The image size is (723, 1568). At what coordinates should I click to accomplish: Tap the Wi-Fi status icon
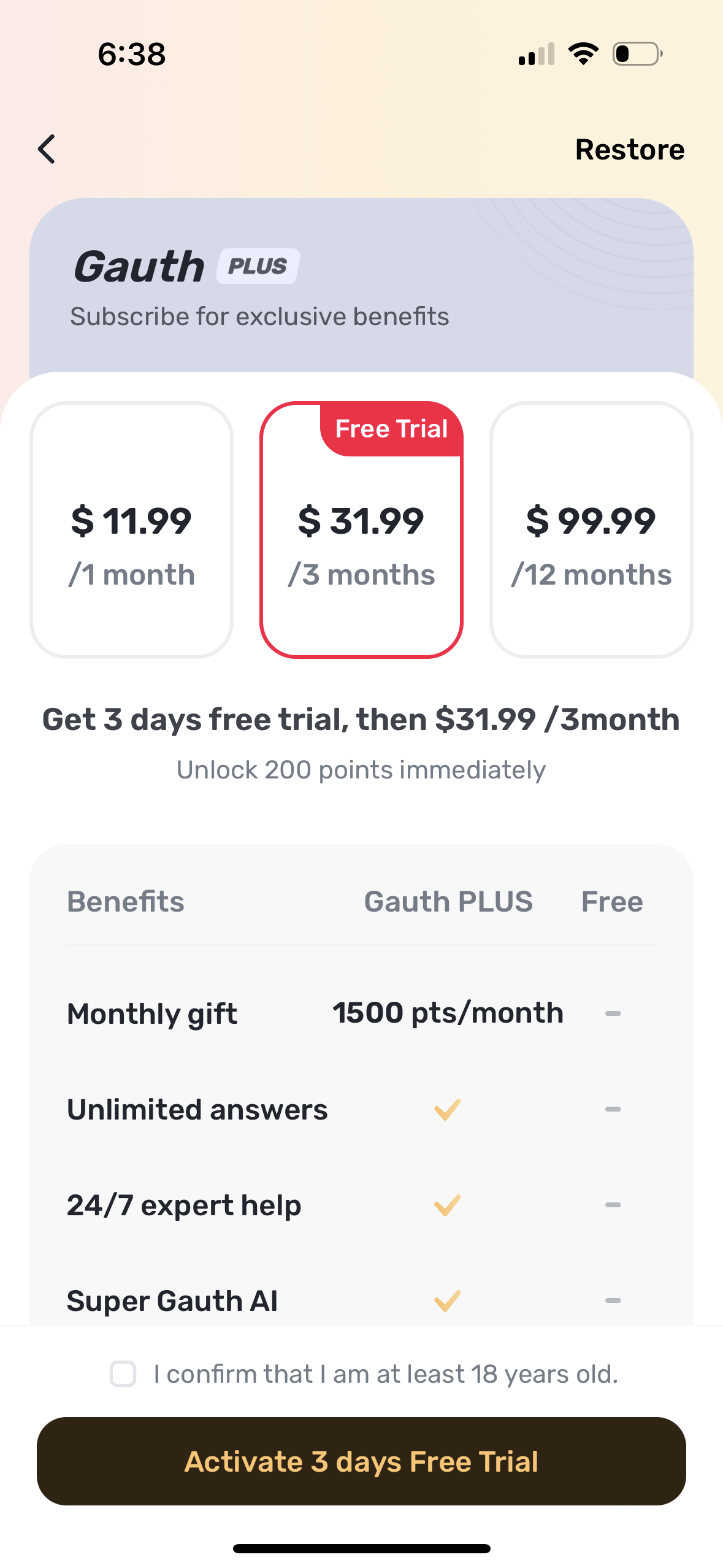point(583,54)
